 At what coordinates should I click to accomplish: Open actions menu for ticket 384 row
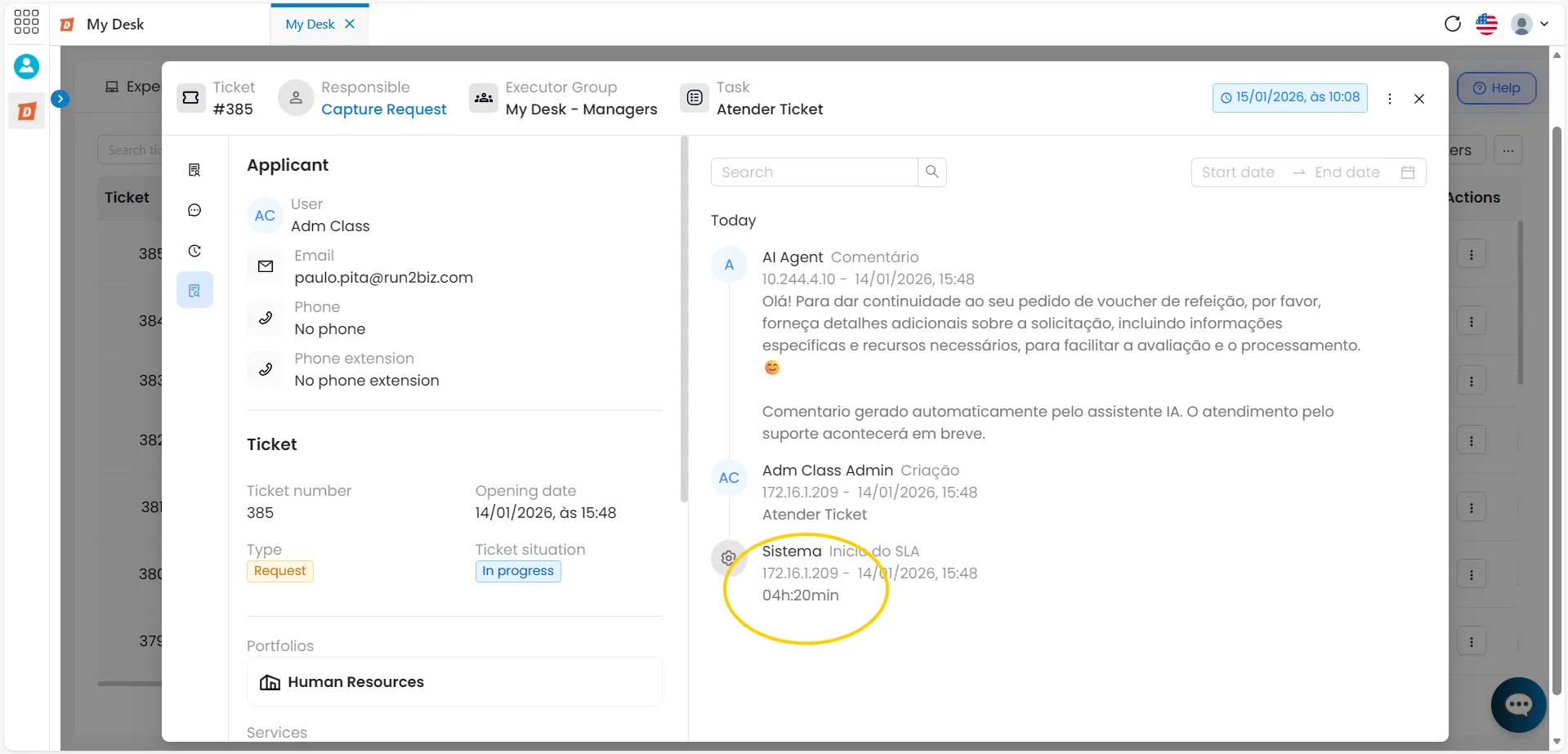1472,322
